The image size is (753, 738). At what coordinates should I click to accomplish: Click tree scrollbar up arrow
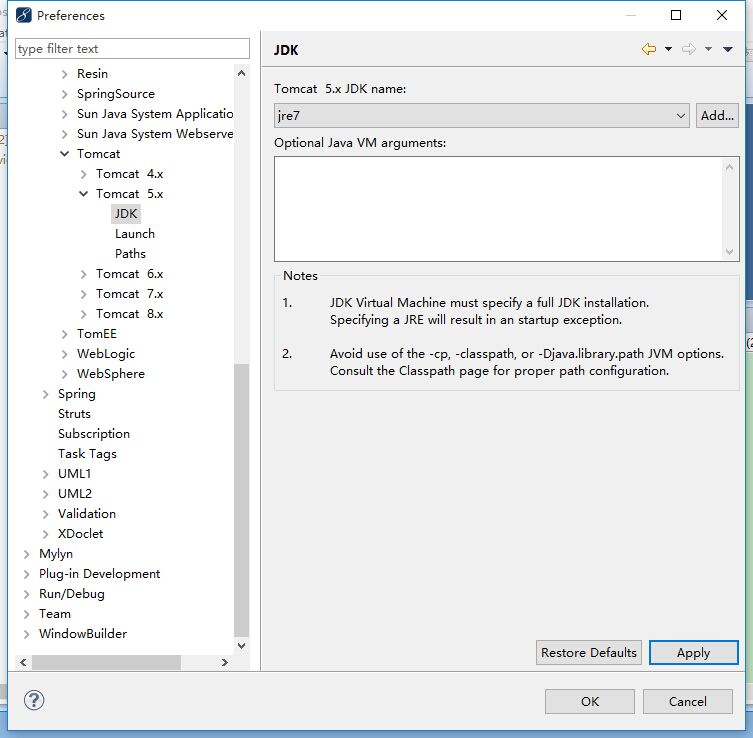[242, 73]
